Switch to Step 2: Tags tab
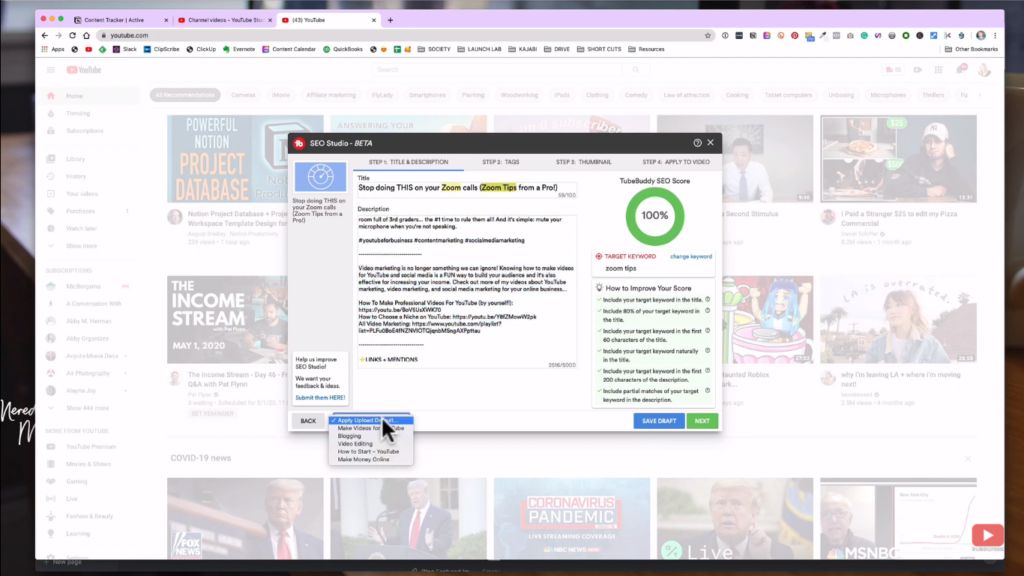Screen dimensions: 1024x576 tap(501, 162)
